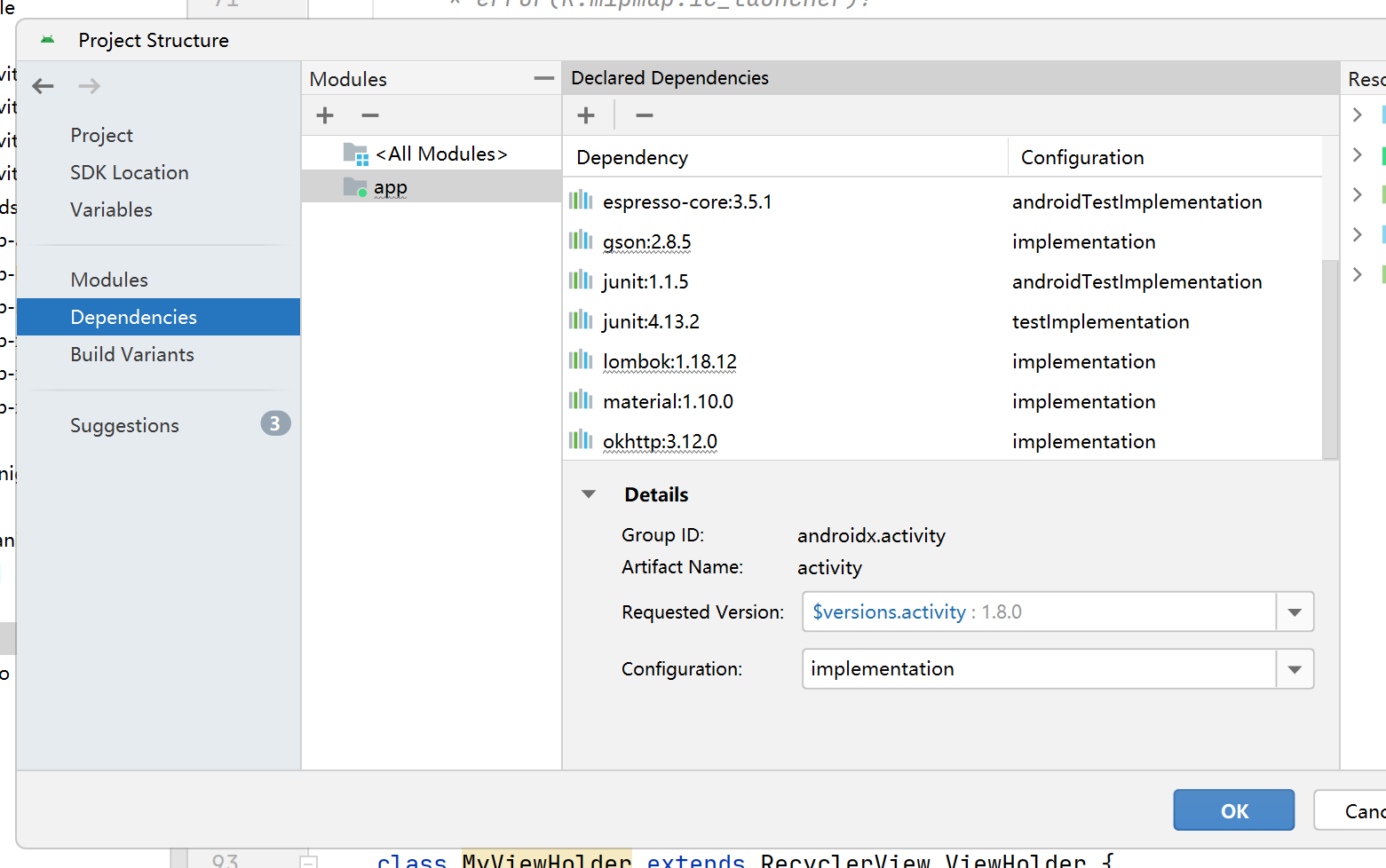Click the Configuration column header
Screen dimensions: 1386x868
point(1165,157)
